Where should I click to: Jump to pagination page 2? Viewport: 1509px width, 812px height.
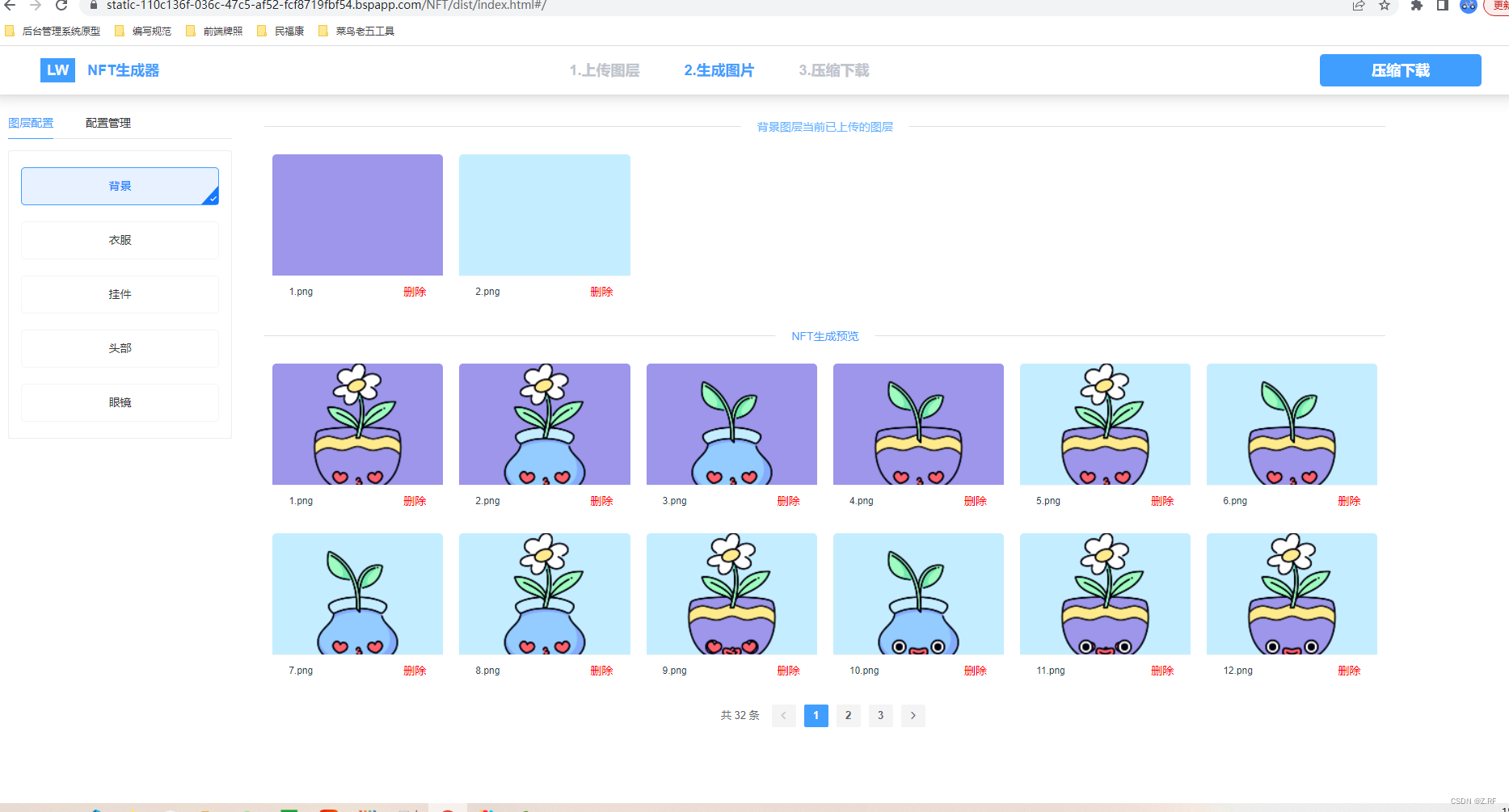point(848,716)
